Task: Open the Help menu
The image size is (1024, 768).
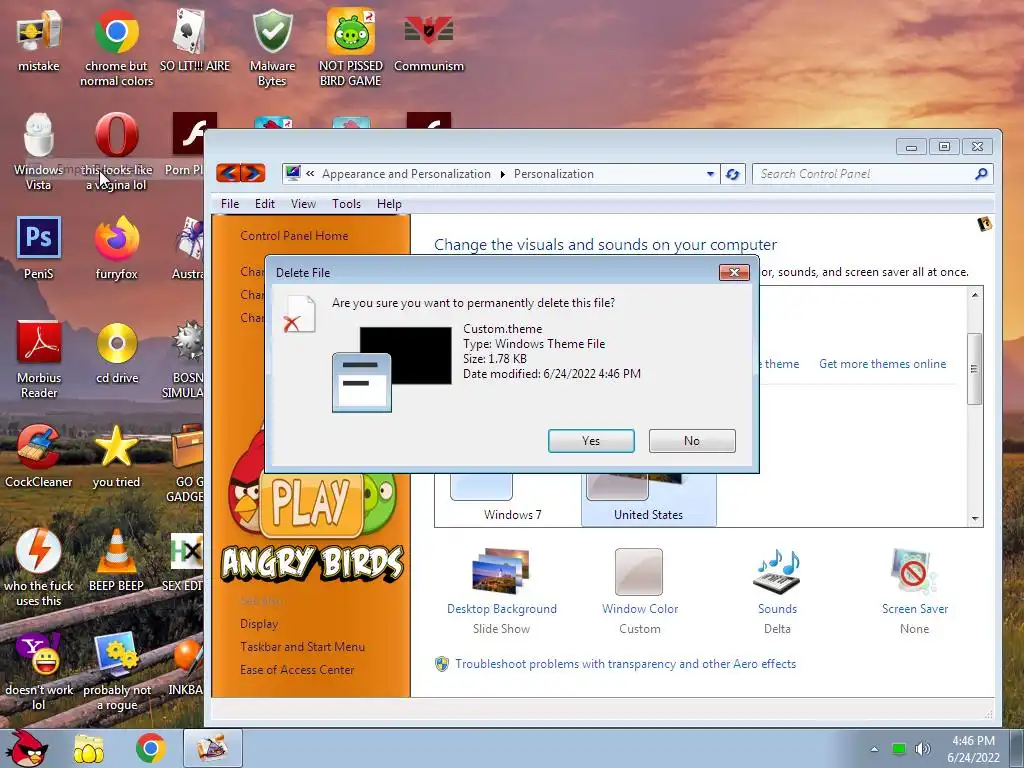Action: (389, 204)
